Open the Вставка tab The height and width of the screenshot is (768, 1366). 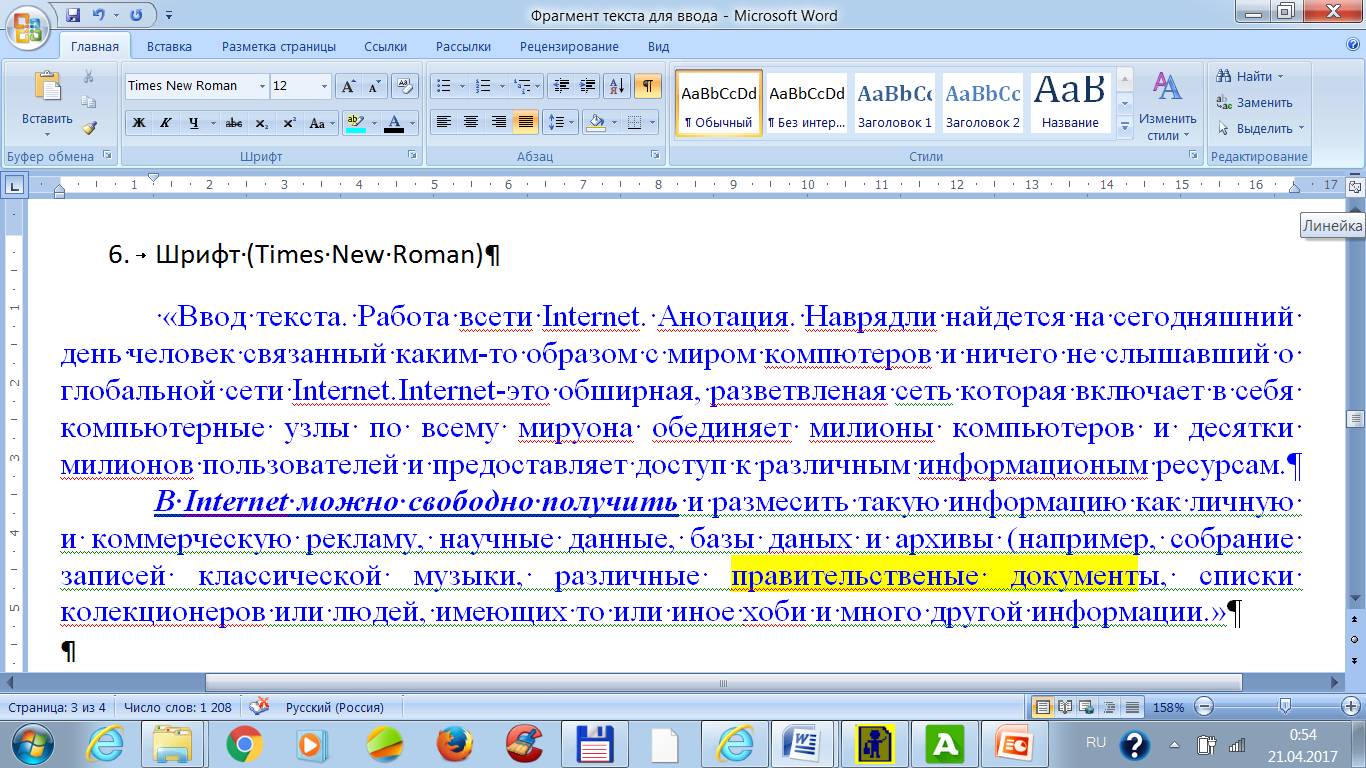click(x=169, y=46)
